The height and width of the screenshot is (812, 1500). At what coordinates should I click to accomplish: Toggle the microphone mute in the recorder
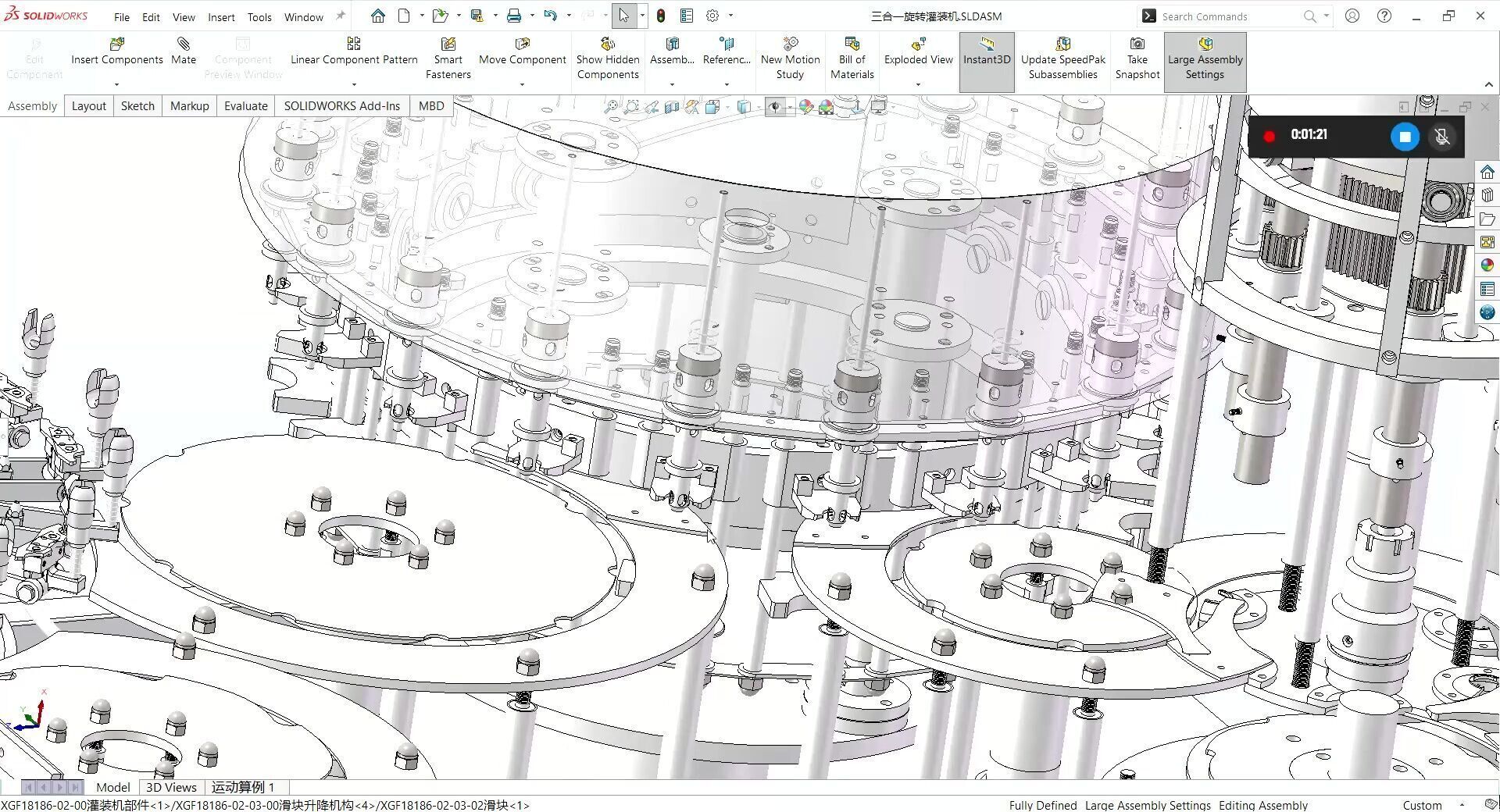point(1442,137)
